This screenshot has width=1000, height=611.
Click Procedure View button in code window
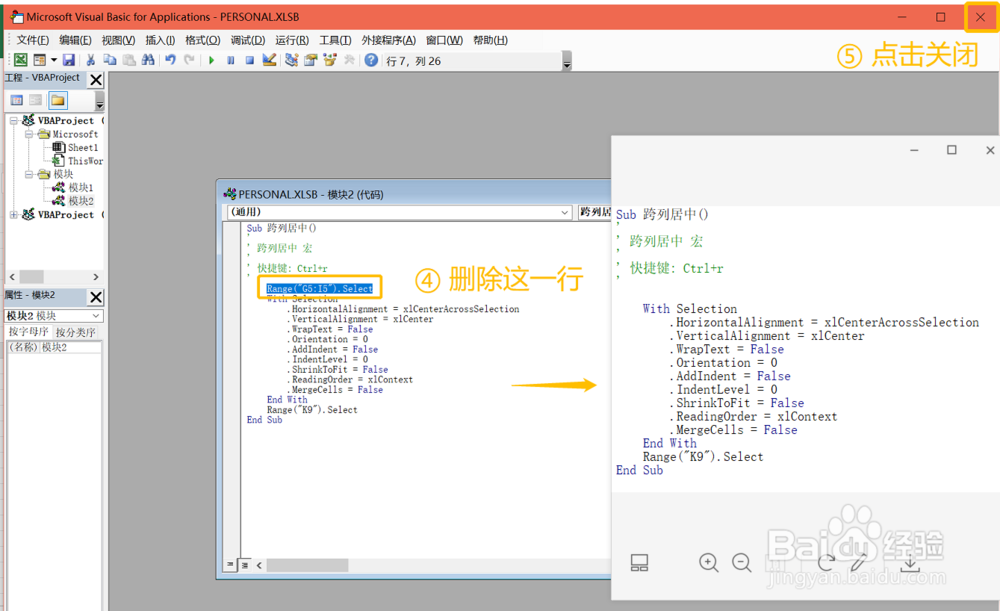tap(230, 564)
